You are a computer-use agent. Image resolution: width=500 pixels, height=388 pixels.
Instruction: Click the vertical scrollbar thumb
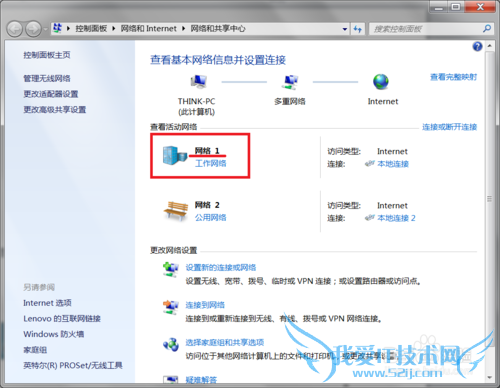(x=489, y=199)
